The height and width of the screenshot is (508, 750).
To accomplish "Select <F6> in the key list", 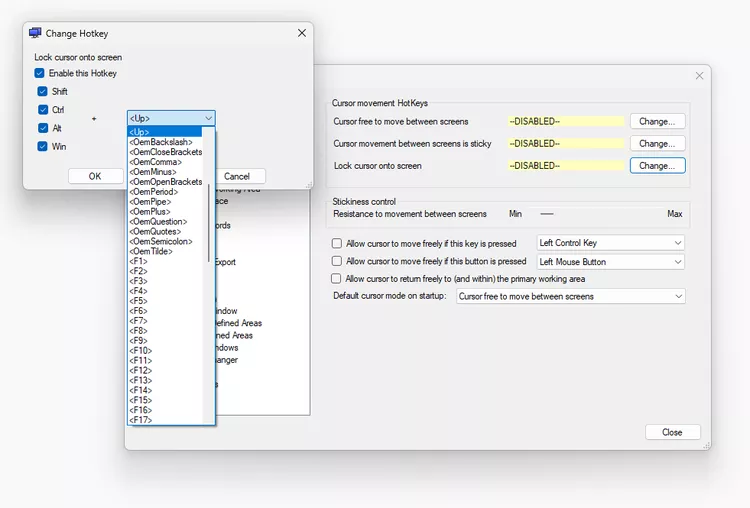I will [165, 311].
